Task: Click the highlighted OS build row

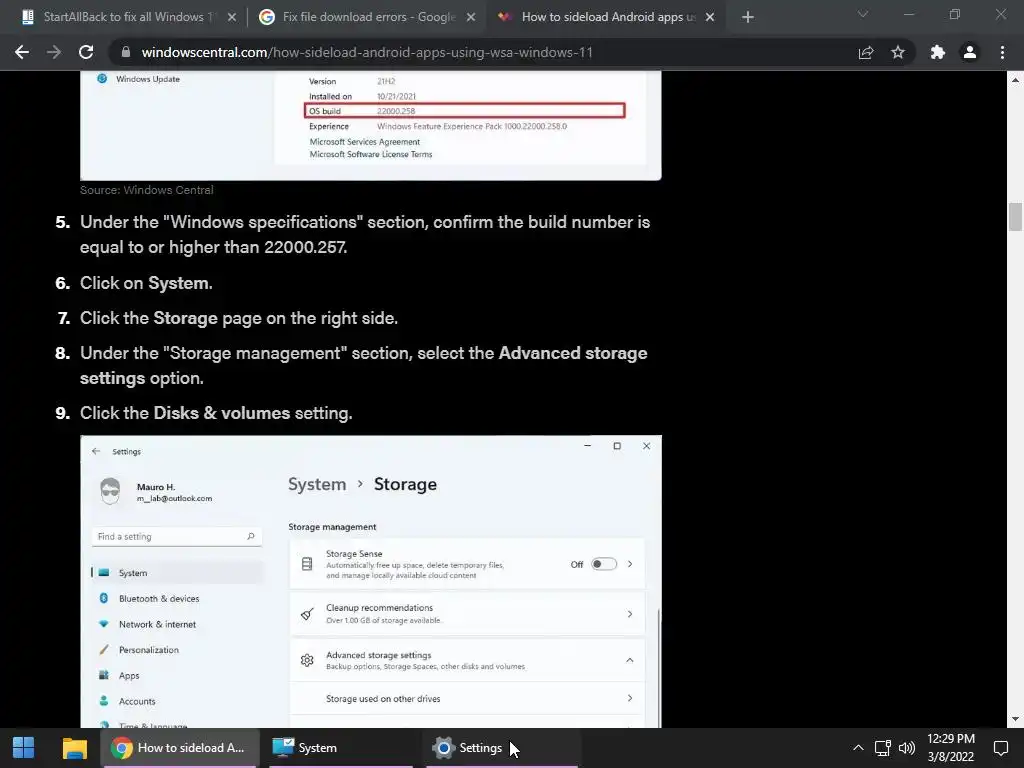Action: (x=465, y=110)
